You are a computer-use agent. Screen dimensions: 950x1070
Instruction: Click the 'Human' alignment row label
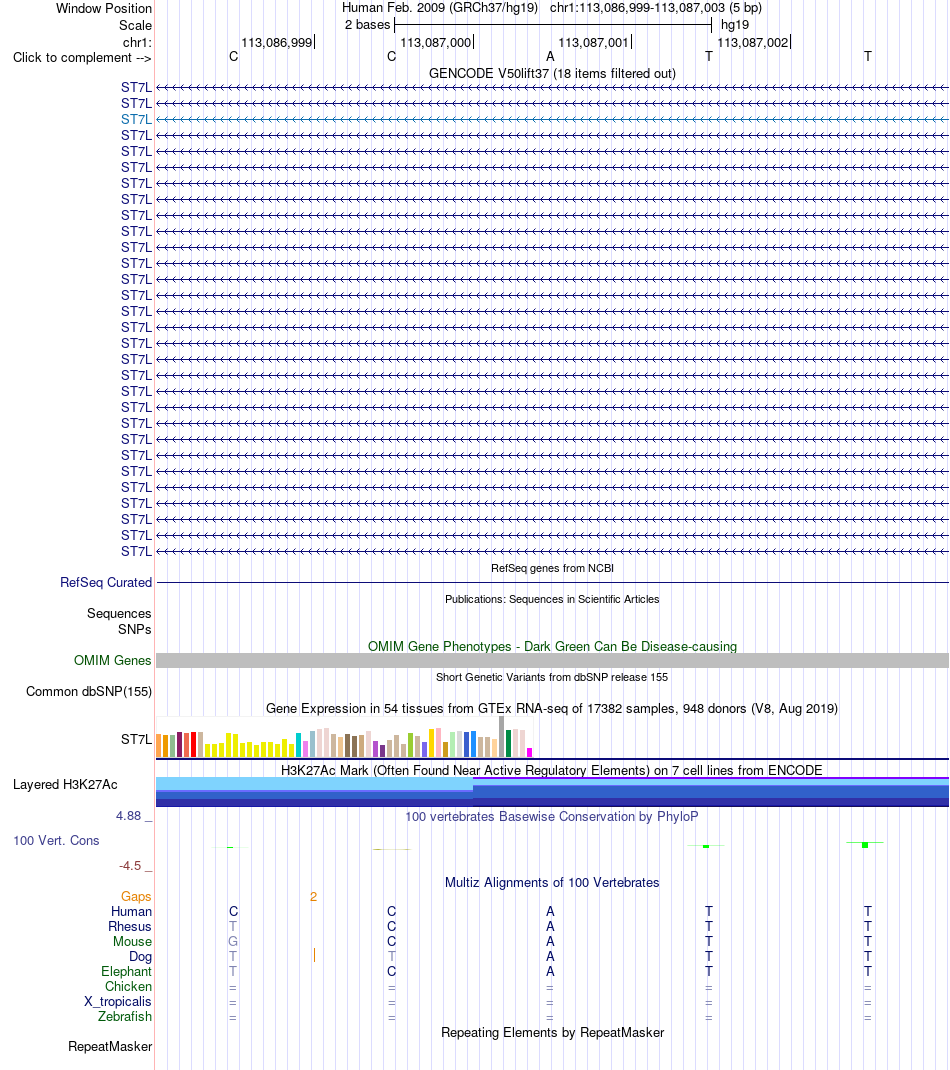[131, 912]
